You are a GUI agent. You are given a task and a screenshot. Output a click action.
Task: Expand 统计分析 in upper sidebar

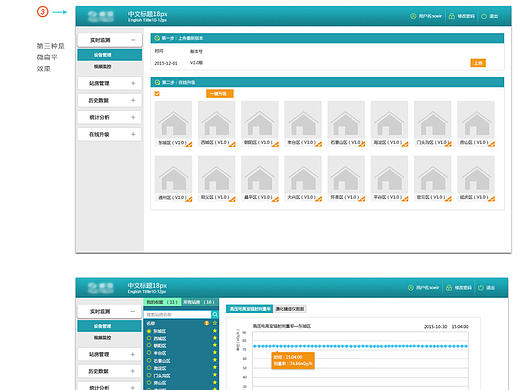(x=133, y=117)
